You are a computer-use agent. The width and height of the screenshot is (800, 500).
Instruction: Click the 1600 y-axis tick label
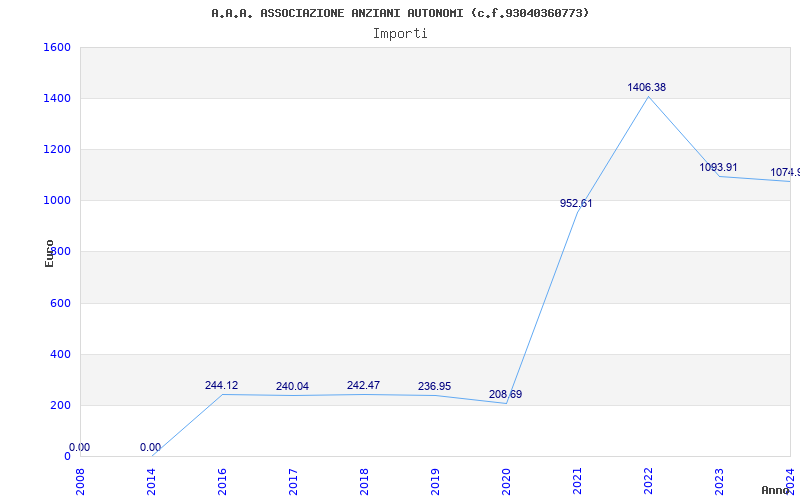pyautogui.click(x=57, y=47)
